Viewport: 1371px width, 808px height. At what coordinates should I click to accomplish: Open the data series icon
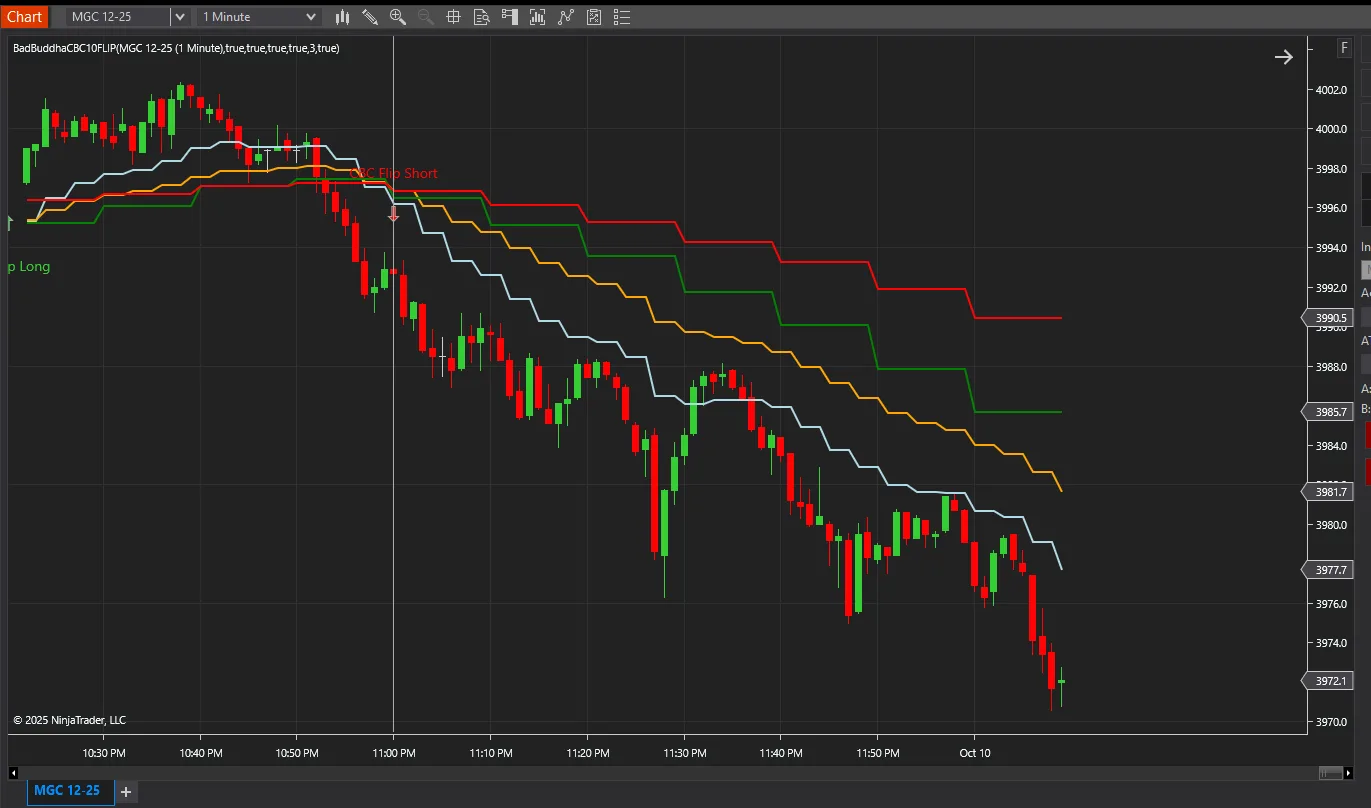[538, 16]
